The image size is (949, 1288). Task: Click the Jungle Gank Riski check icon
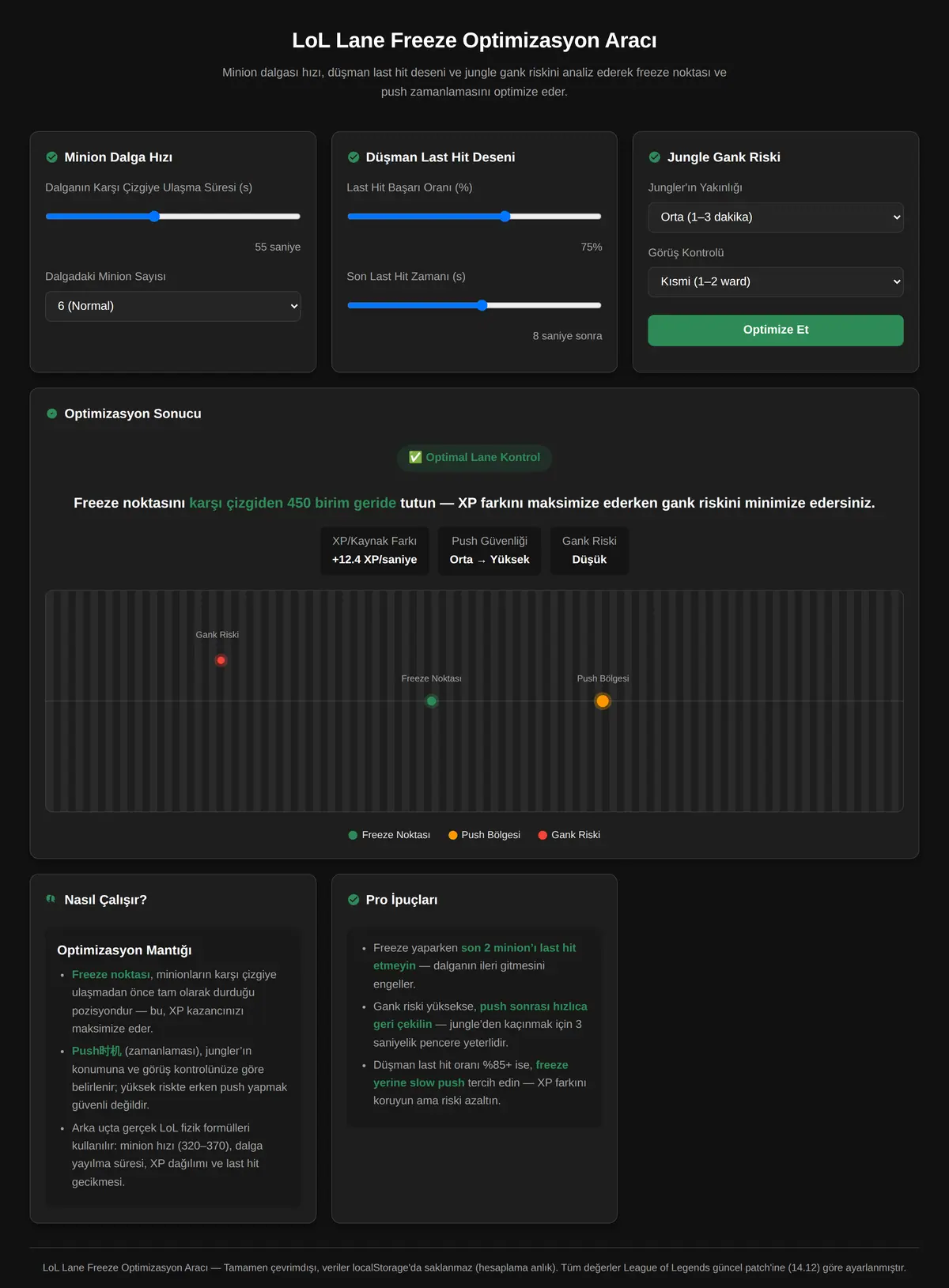tap(655, 157)
